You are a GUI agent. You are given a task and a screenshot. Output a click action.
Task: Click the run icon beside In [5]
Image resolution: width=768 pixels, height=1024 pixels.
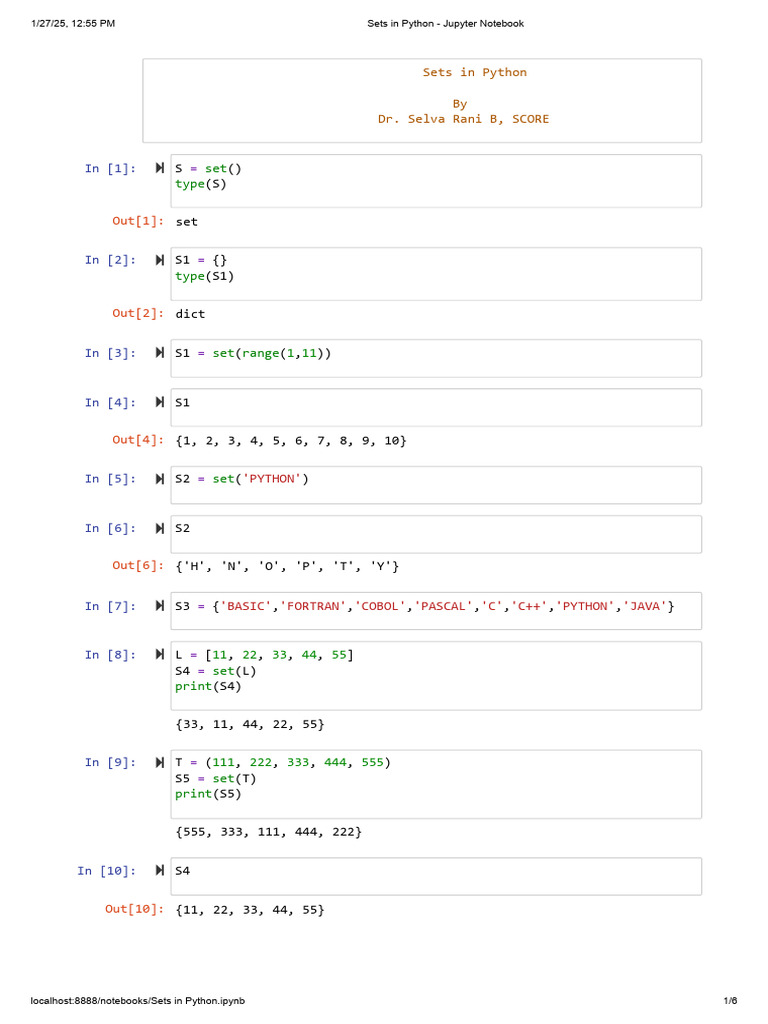(x=159, y=479)
